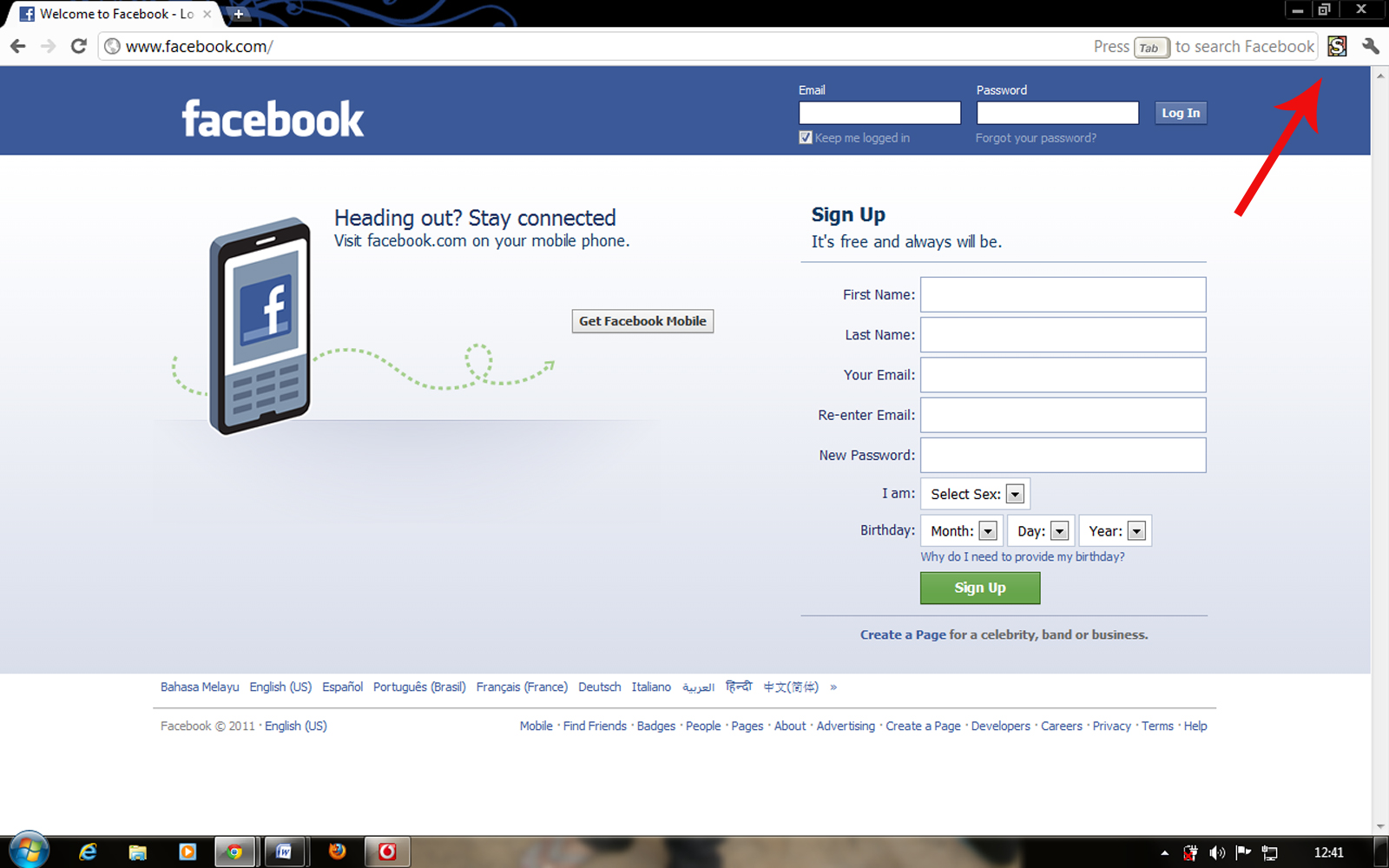
Task: Launch Firefox from the taskbar
Action: [338, 852]
